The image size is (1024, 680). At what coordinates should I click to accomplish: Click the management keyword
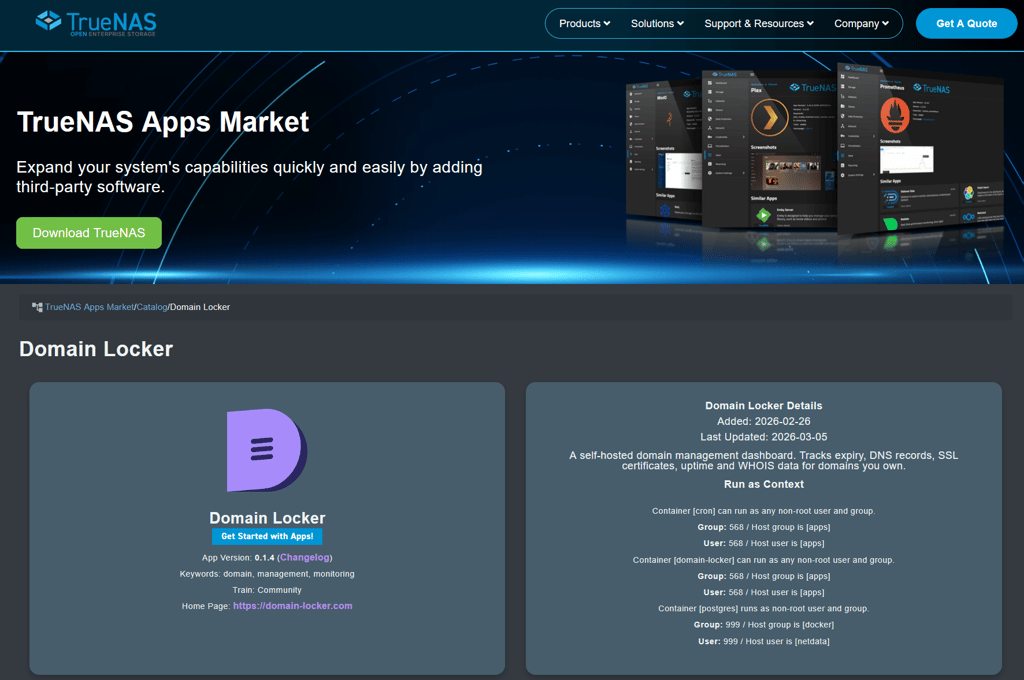(x=285, y=574)
